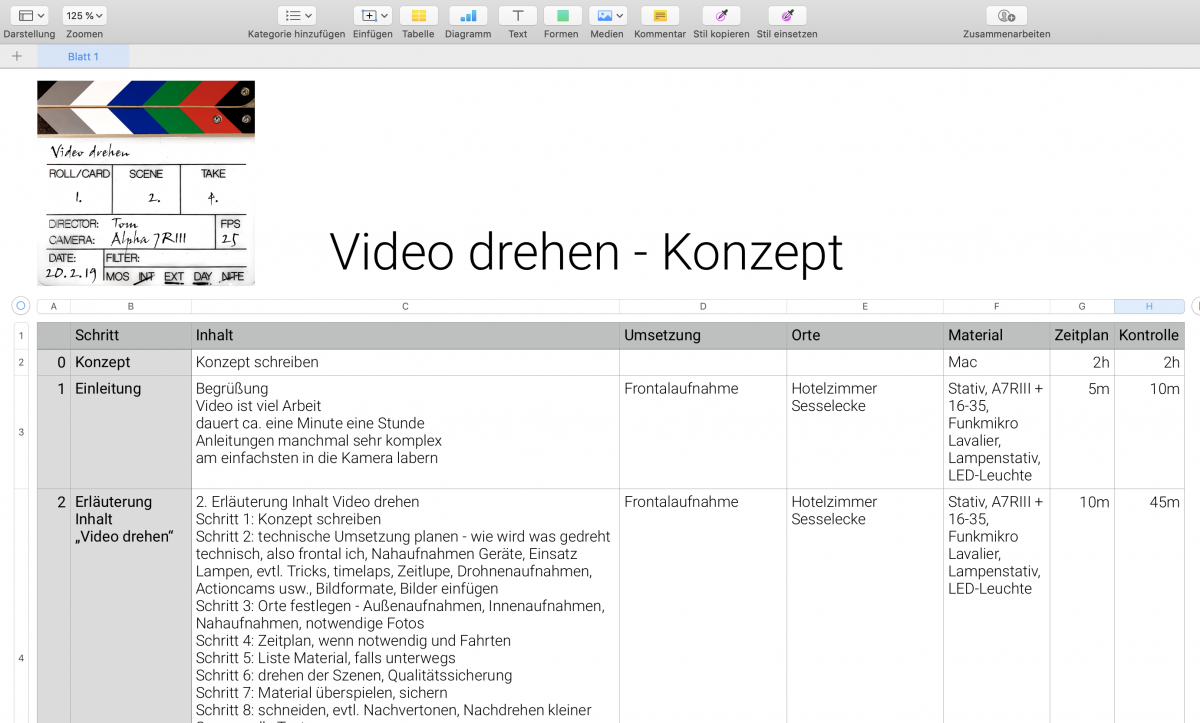Switch to the Blatt 1 tab
The width and height of the screenshot is (1200, 723).
pyautogui.click(x=83, y=57)
